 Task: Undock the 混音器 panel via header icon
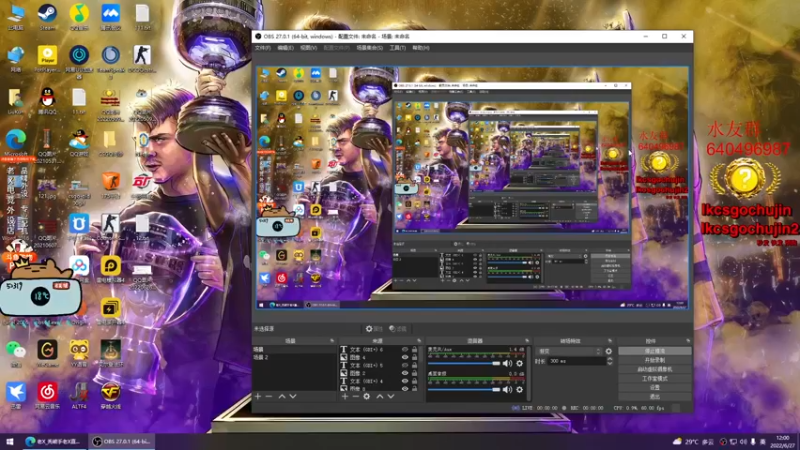[x=527, y=340]
